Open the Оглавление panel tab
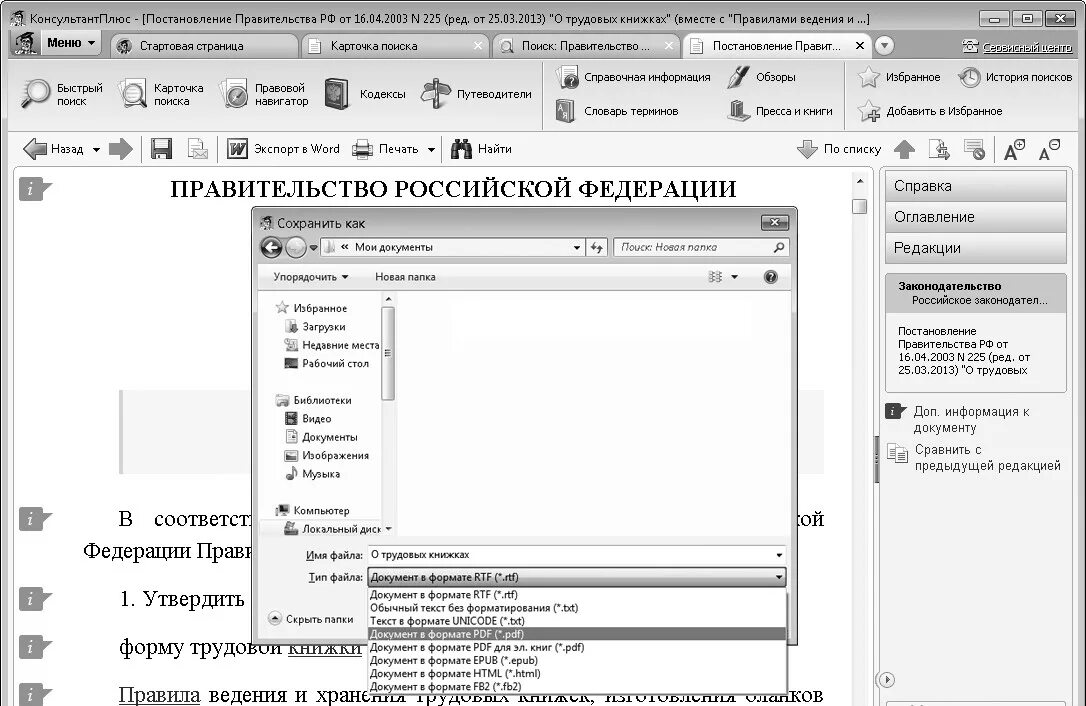The height and width of the screenshot is (706, 1086). (x=975, y=217)
